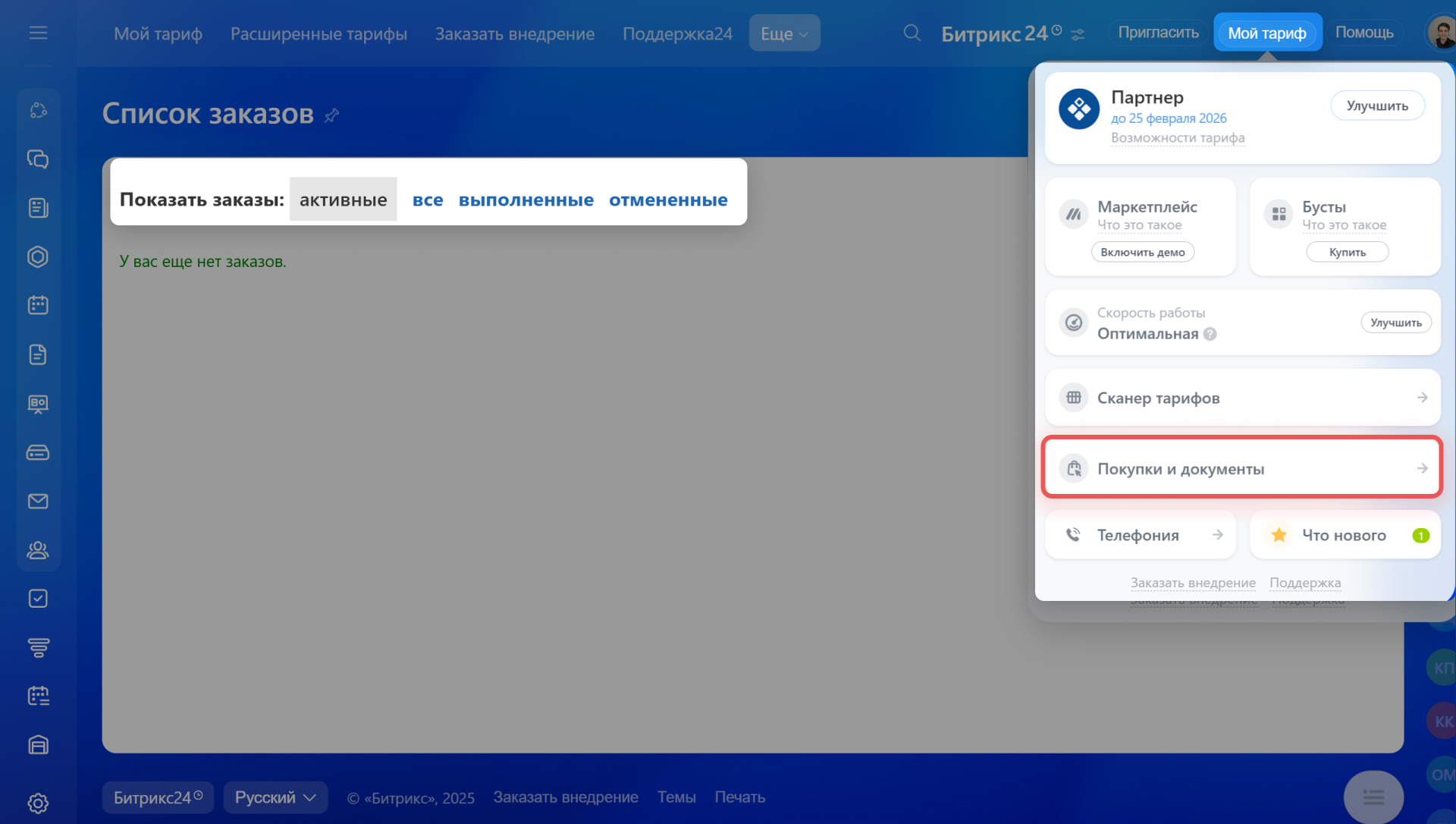Open the Помощь button

(1364, 33)
